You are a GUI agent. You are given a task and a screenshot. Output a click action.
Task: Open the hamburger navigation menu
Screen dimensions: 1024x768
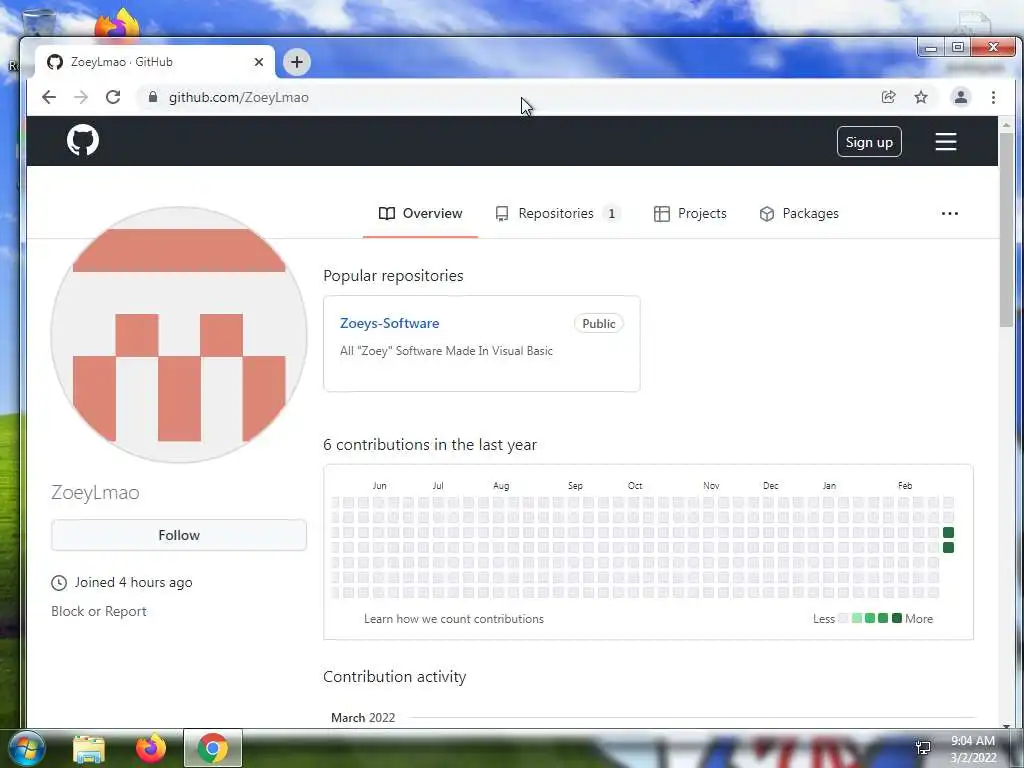[x=946, y=142]
